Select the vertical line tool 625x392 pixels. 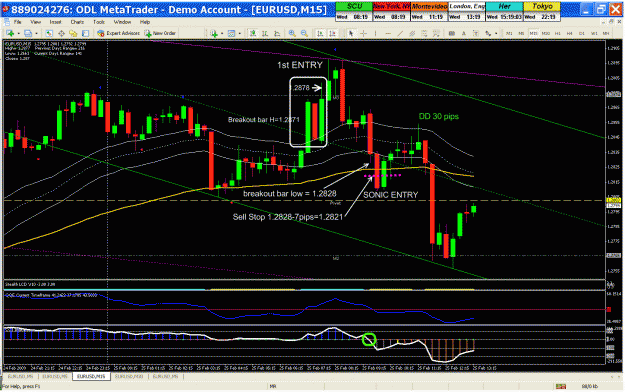pyautogui.click(x=375, y=33)
